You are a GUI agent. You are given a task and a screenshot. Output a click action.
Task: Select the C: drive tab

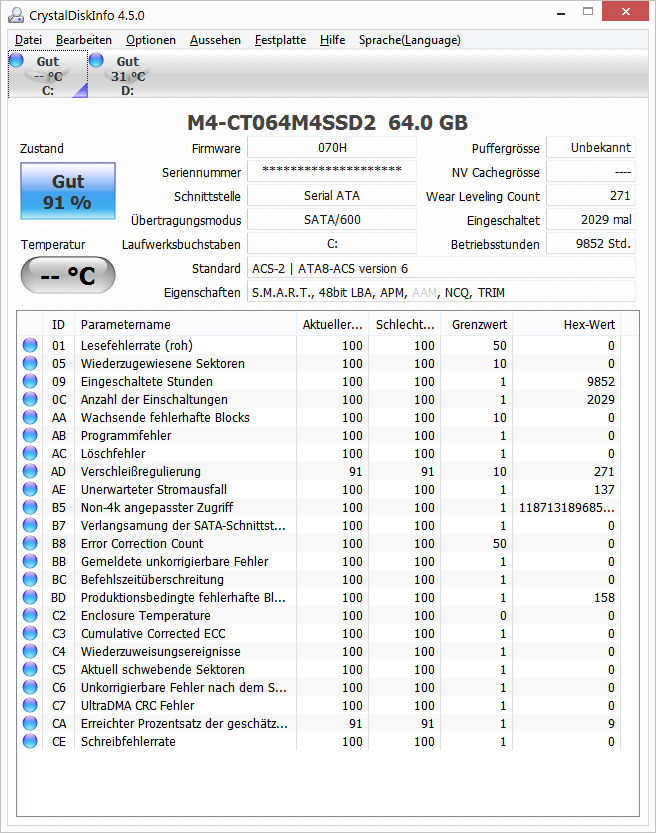[48, 74]
